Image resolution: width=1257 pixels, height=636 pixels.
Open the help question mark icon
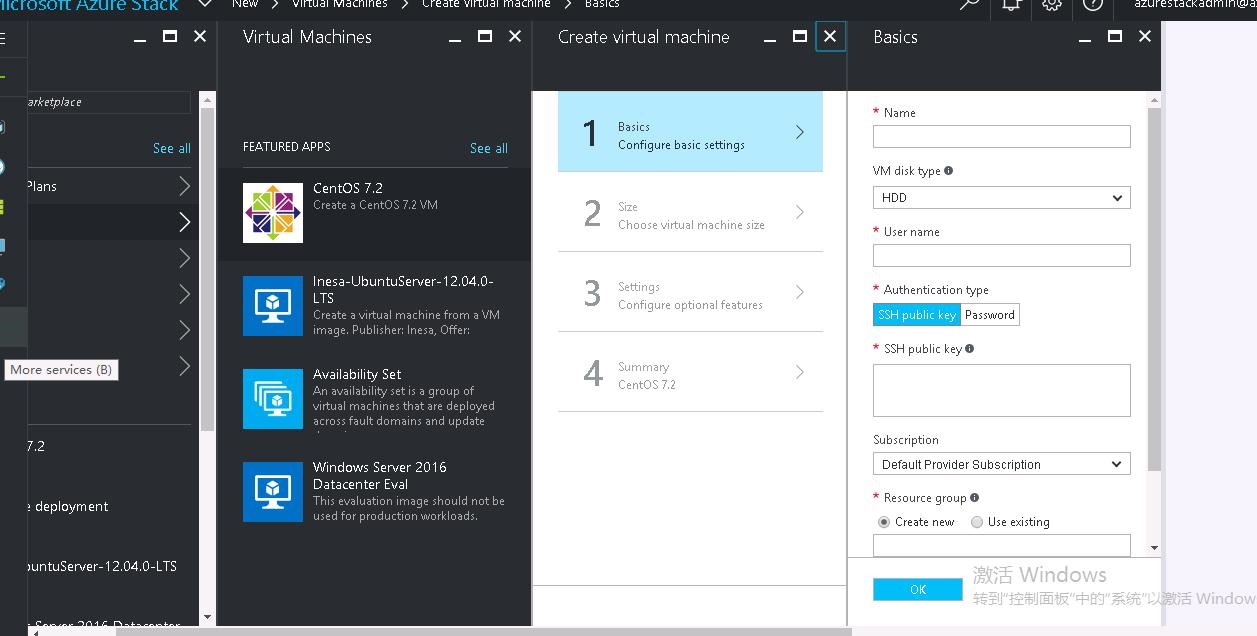click(x=1093, y=5)
